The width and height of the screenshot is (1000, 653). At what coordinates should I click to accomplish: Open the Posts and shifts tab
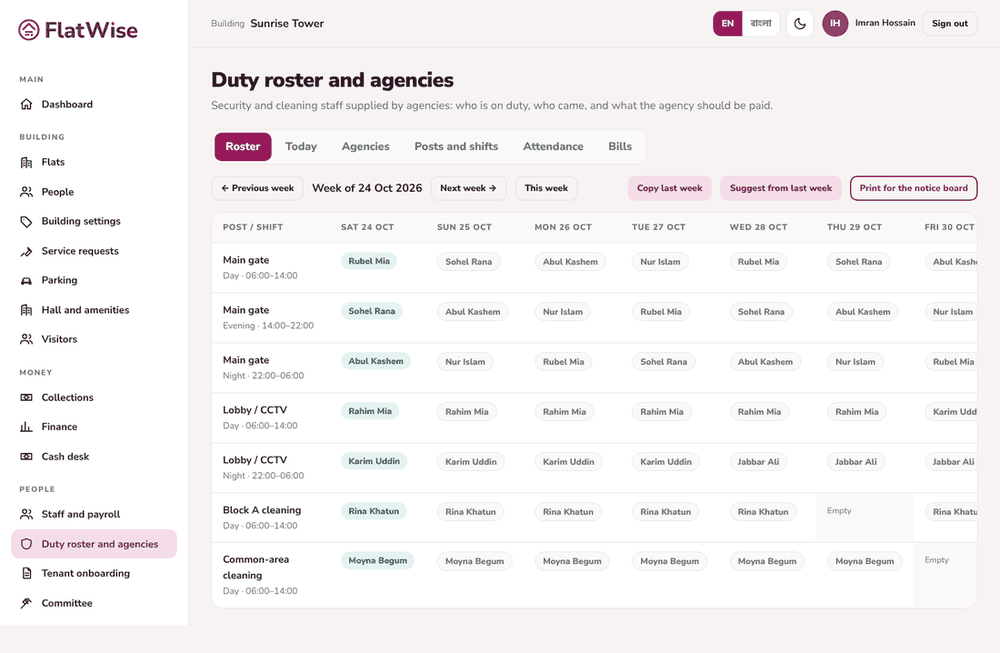click(x=457, y=147)
